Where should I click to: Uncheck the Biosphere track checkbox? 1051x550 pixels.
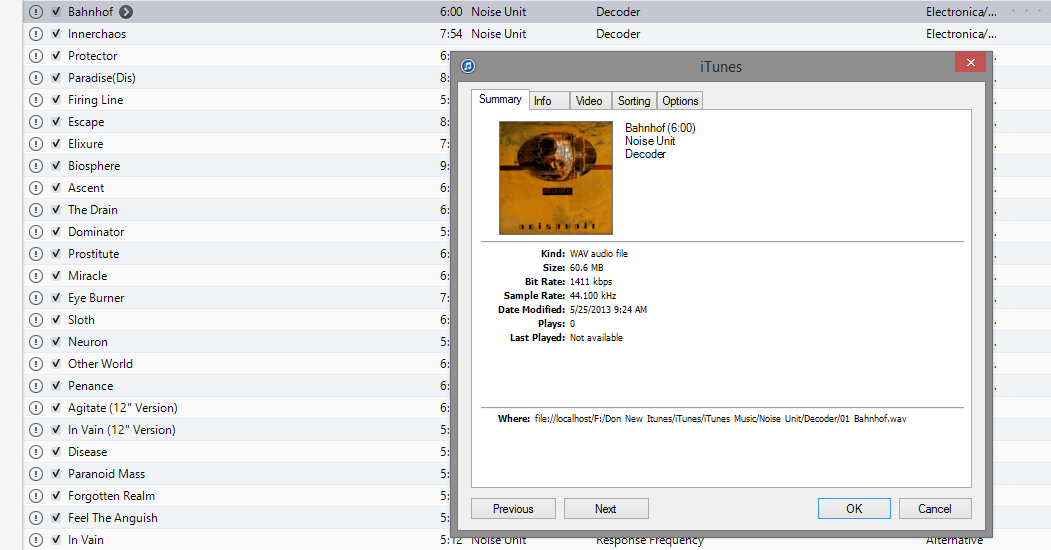56,165
